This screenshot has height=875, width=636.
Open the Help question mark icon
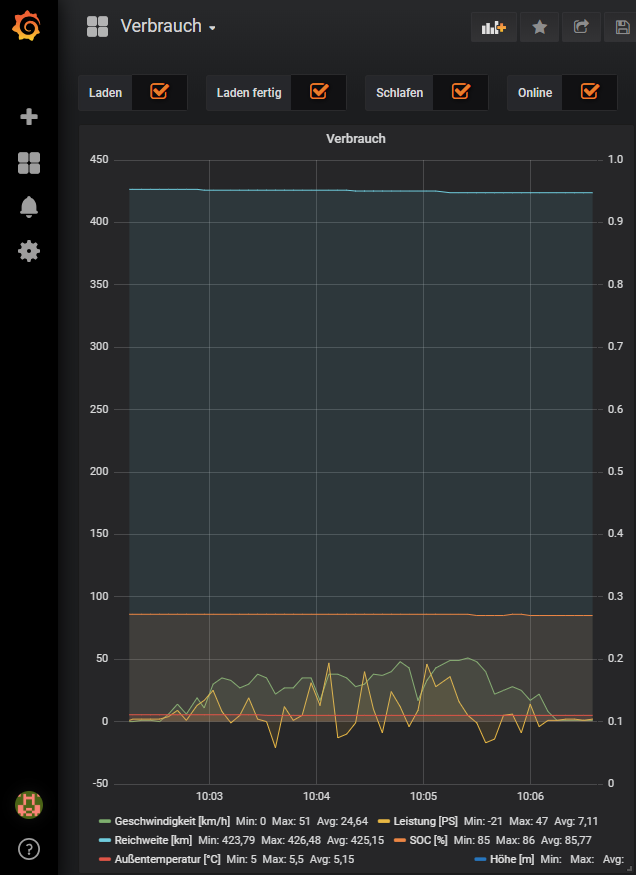click(29, 849)
